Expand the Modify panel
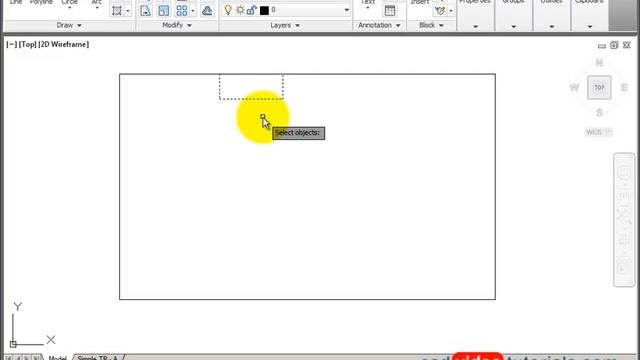Image resolution: width=640 pixels, height=360 pixels. (177, 25)
